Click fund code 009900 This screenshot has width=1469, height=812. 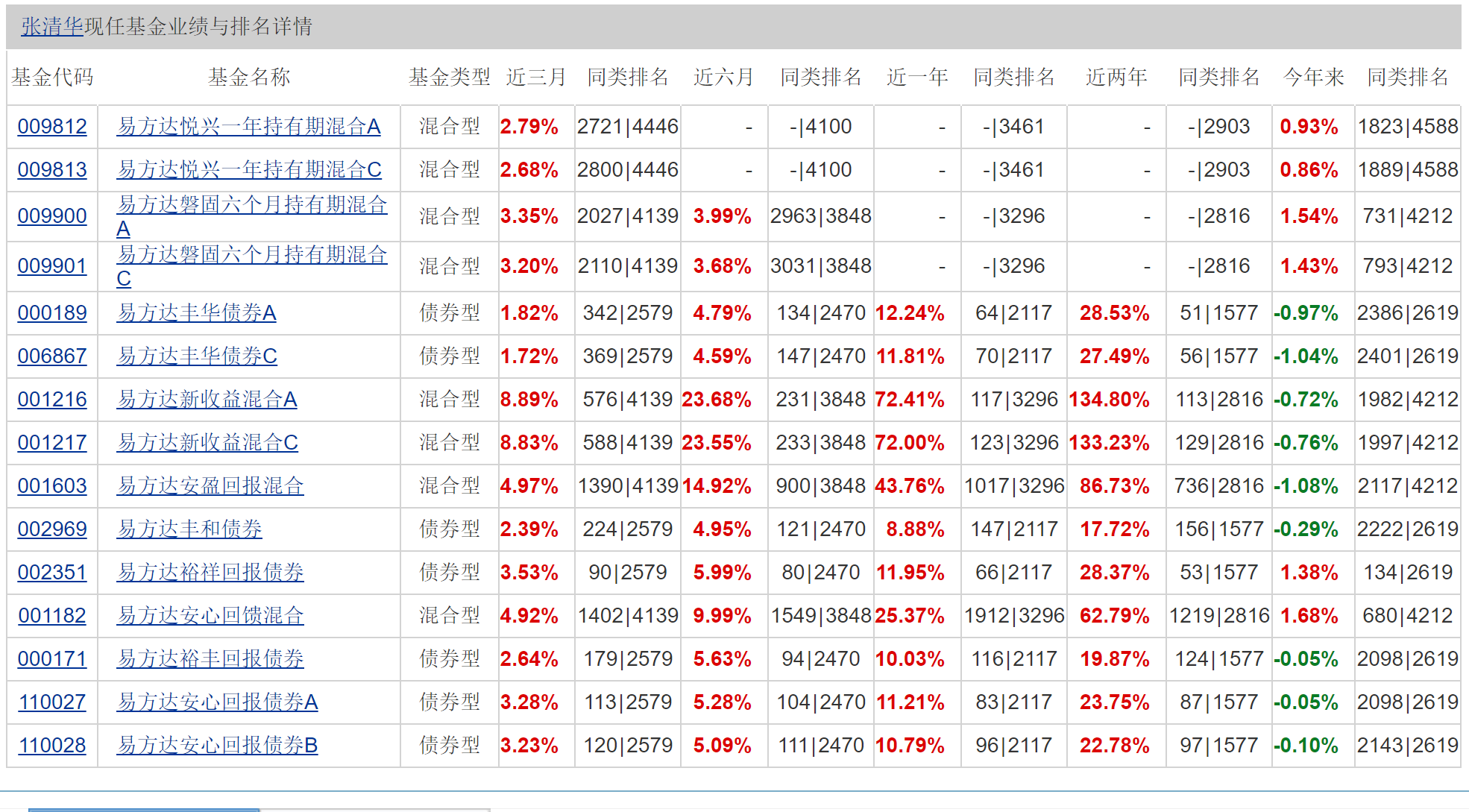coord(52,216)
